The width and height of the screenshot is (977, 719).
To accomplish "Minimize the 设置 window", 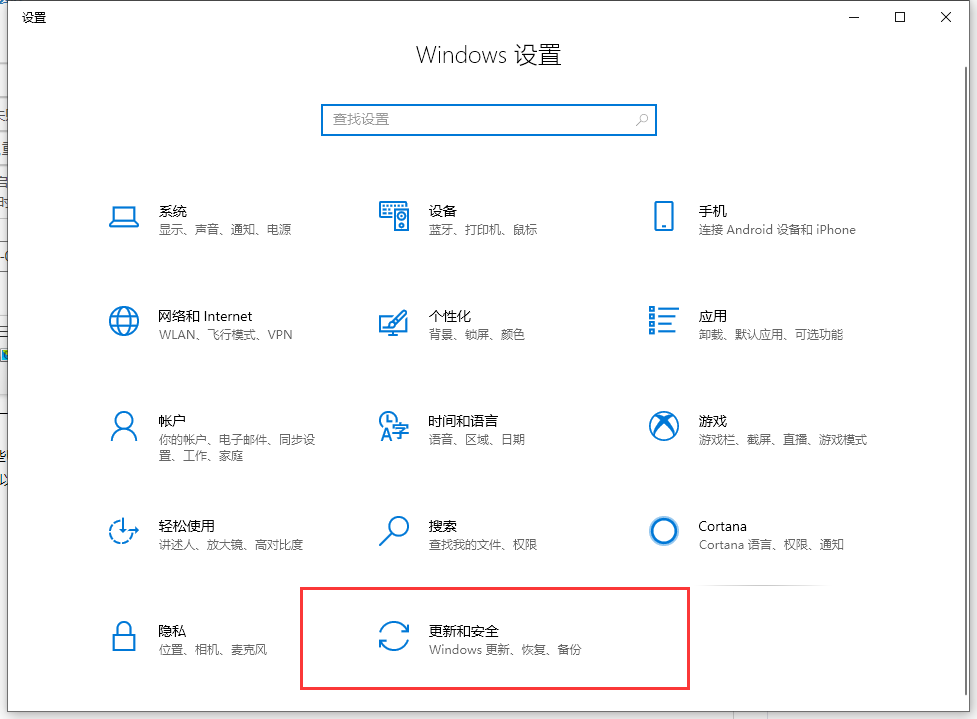I will point(854,17).
